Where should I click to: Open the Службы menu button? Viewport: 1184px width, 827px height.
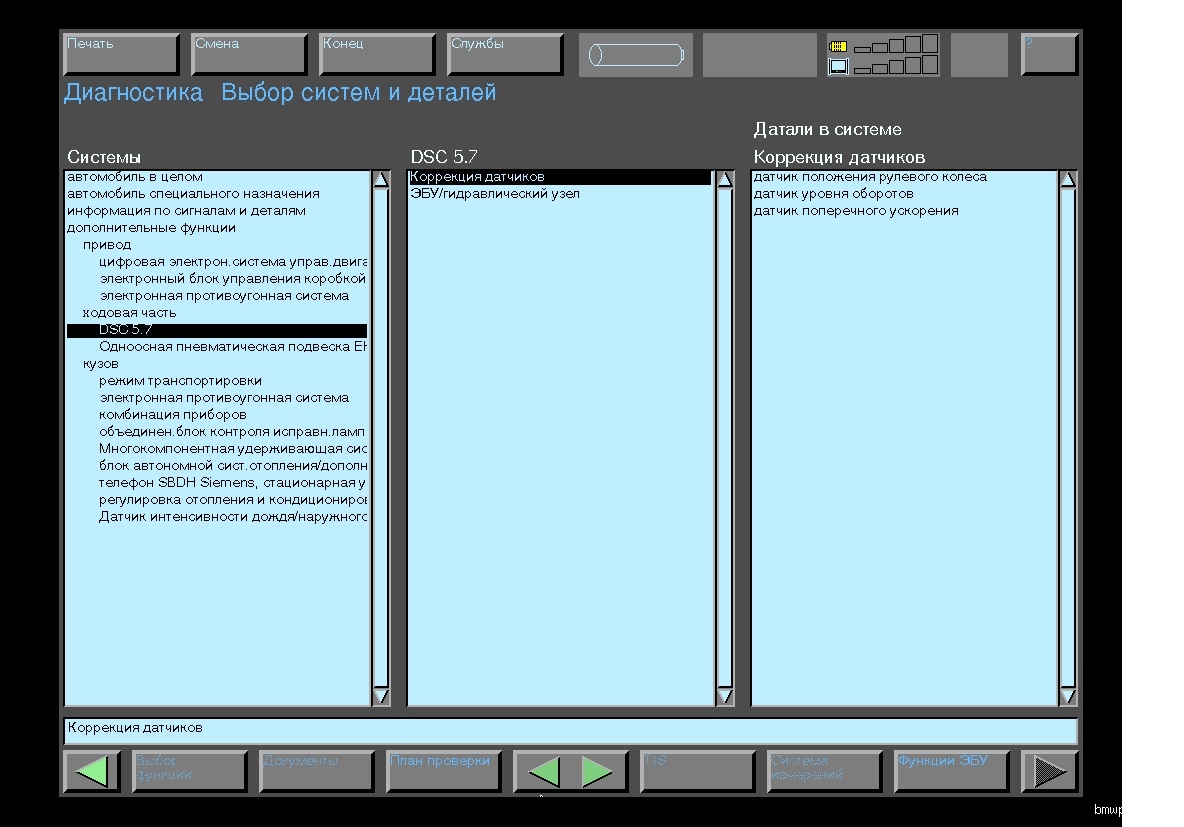(505, 55)
